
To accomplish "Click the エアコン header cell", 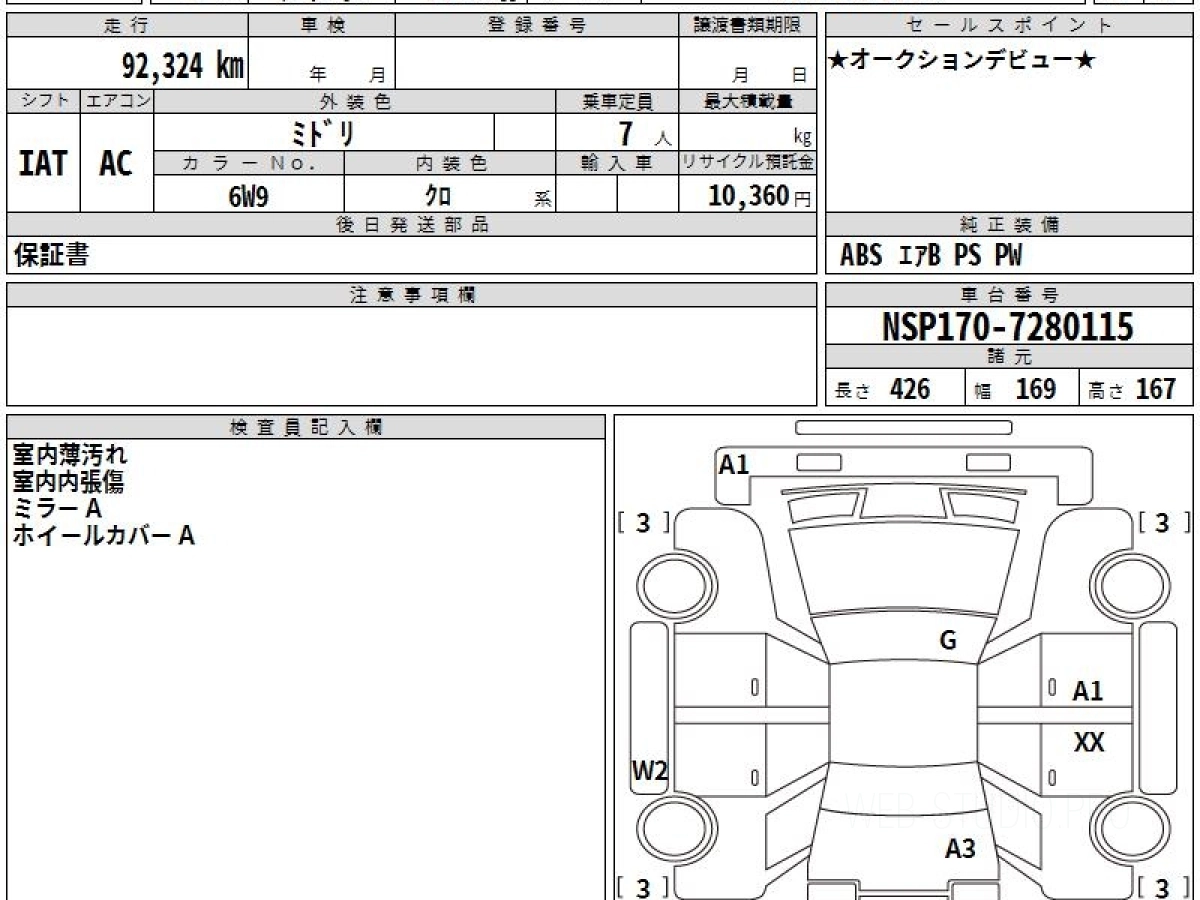I will click(x=117, y=101).
